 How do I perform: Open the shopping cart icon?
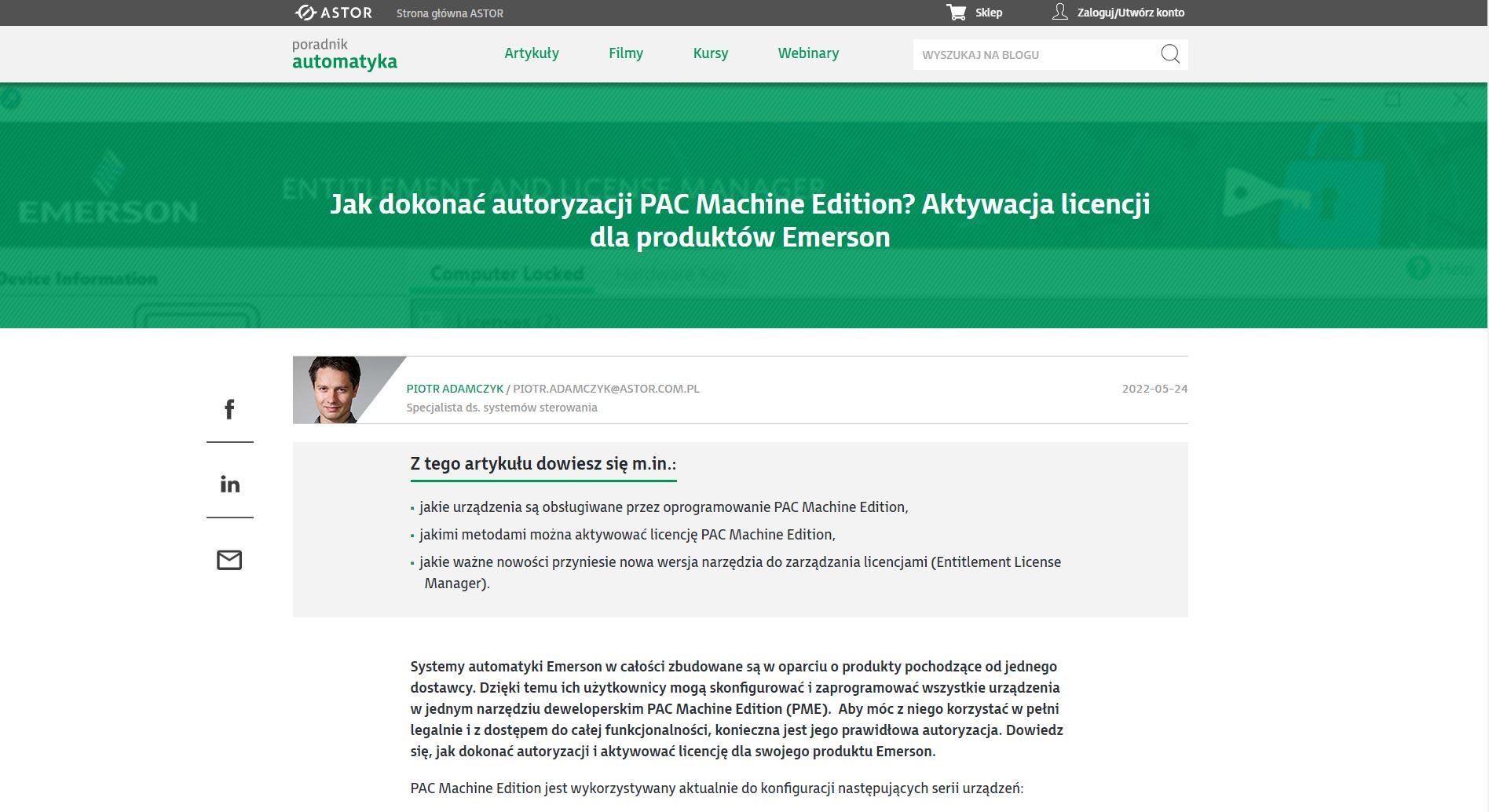point(956,12)
